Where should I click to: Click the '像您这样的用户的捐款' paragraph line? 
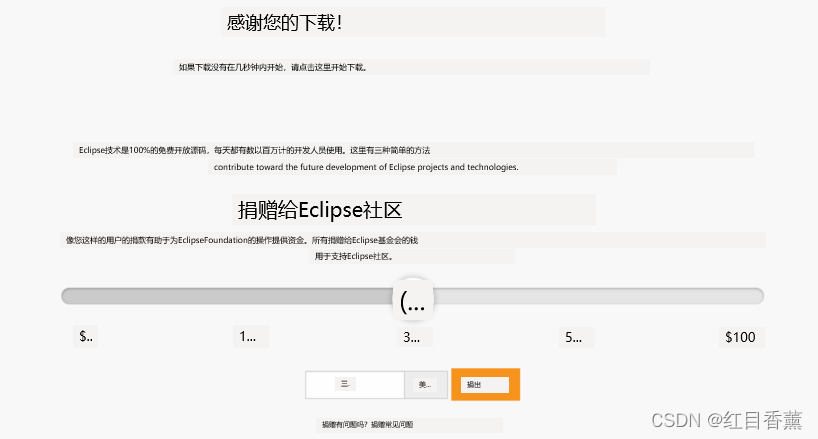pyautogui.click(x=242, y=240)
